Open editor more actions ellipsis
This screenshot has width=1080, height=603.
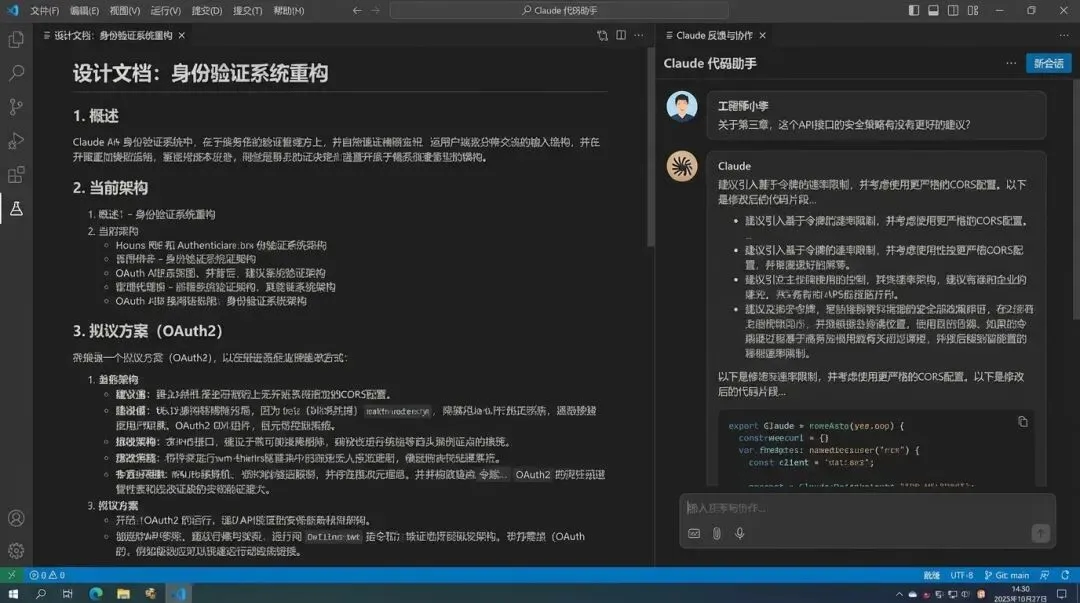[x=639, y=35]
